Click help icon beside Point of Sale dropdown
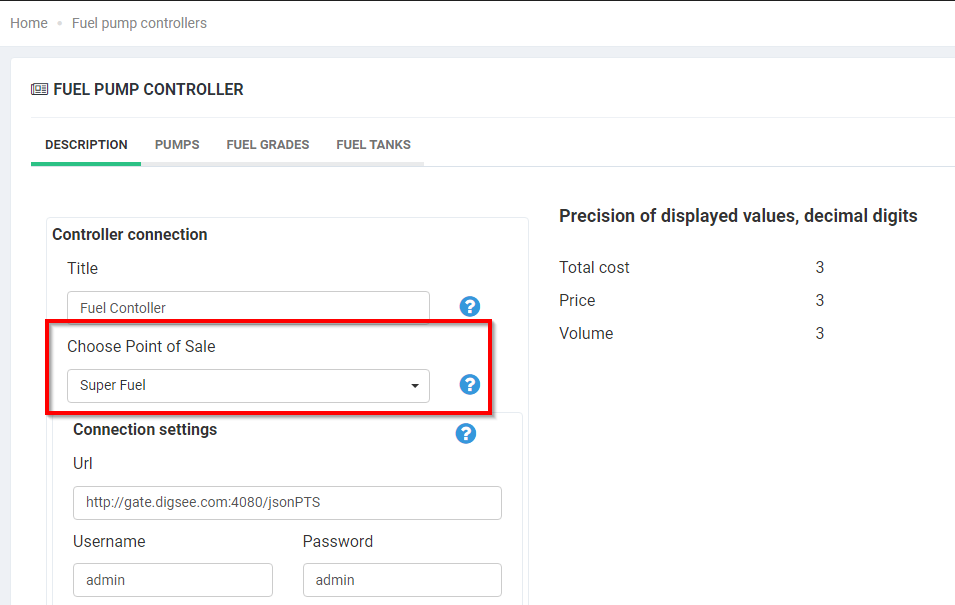The width and height of the screenshot is (955, 605). (x=469, y=385)
